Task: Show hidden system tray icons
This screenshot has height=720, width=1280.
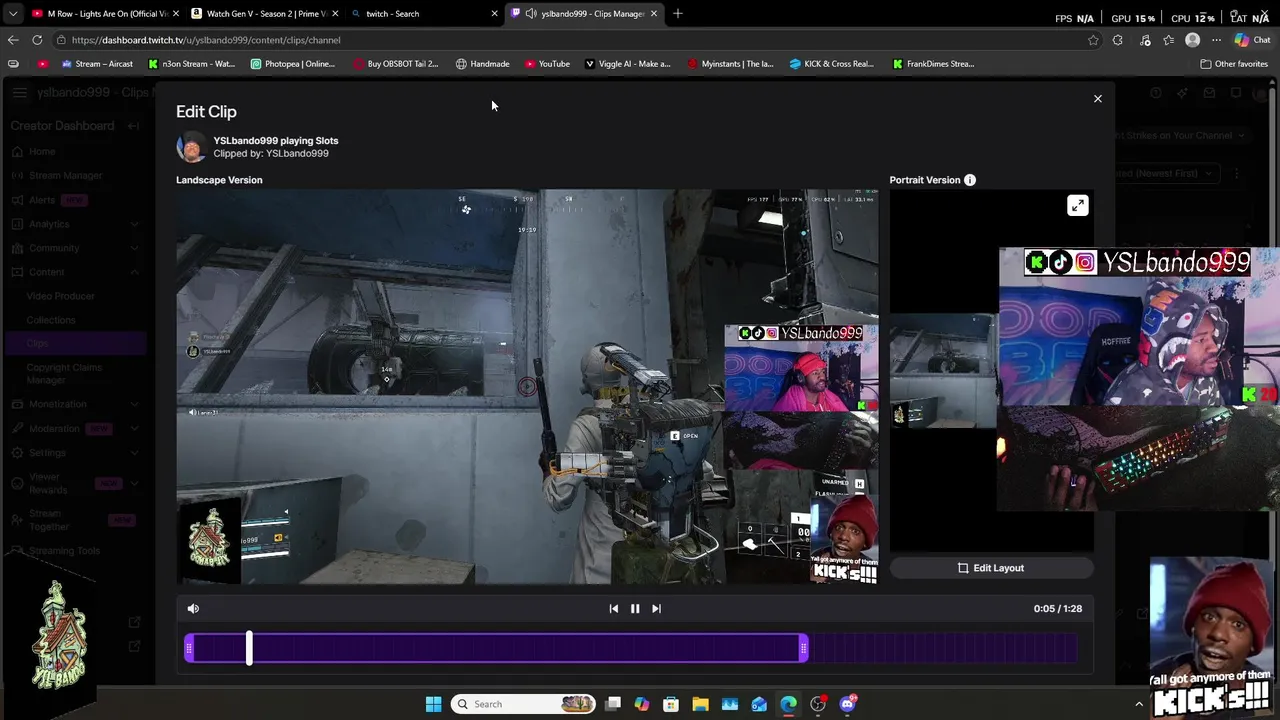Action: [x=1138, y=704]
